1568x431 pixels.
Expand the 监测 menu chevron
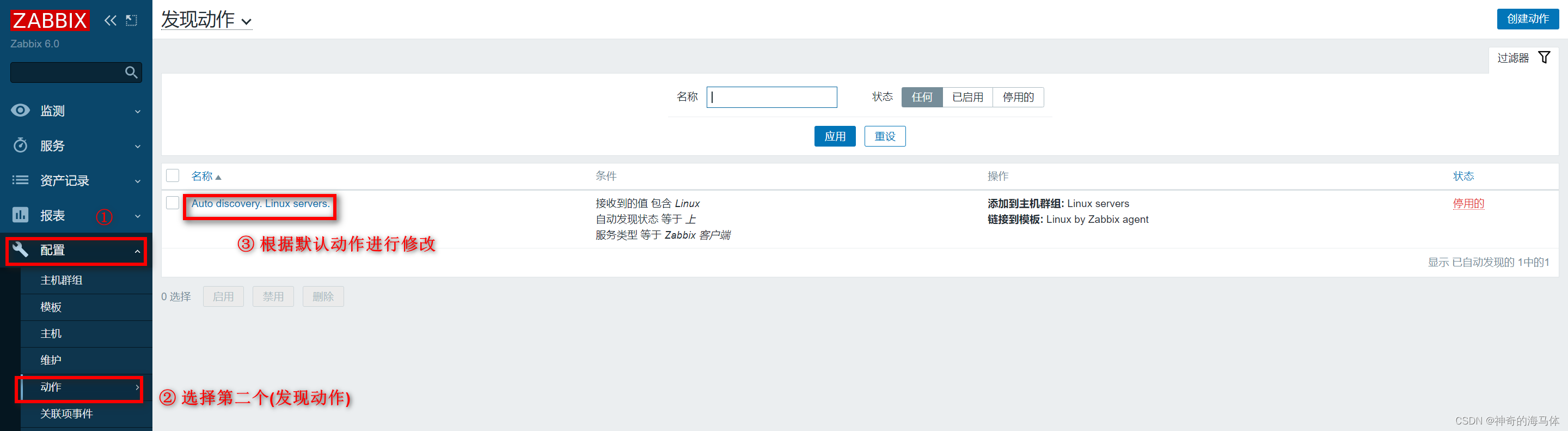pos(138,111)
